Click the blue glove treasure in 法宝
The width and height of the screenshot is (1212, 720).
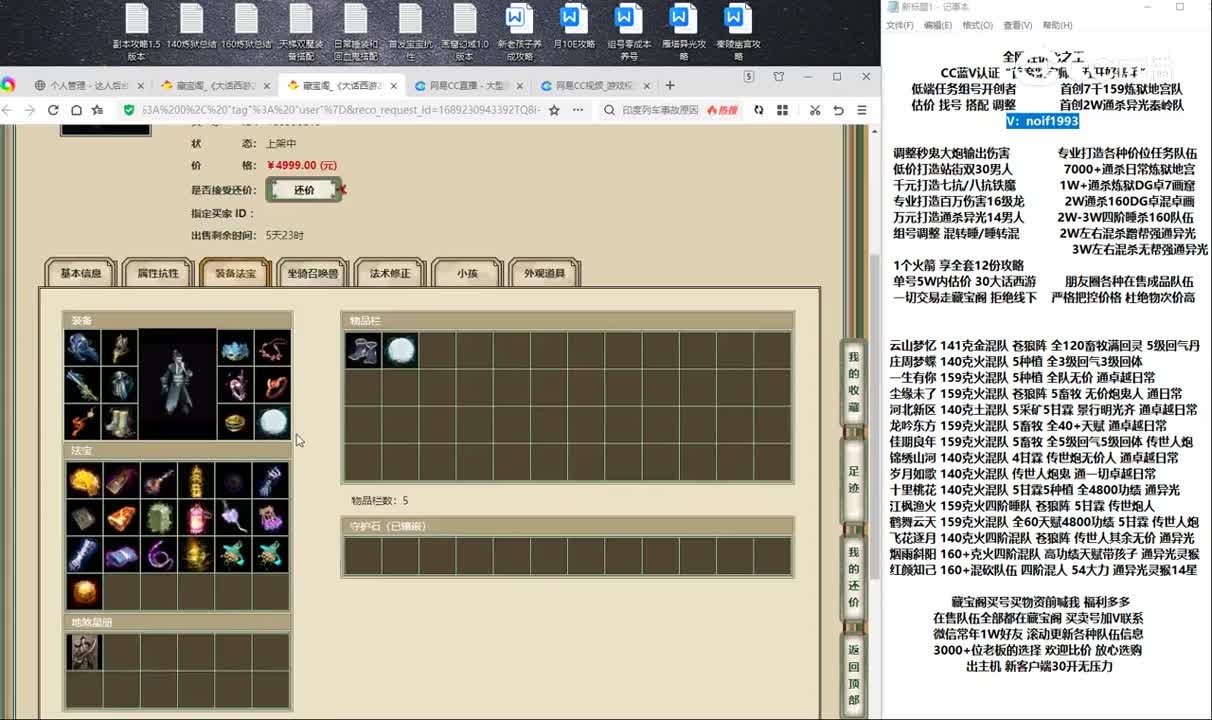point(269,481)
